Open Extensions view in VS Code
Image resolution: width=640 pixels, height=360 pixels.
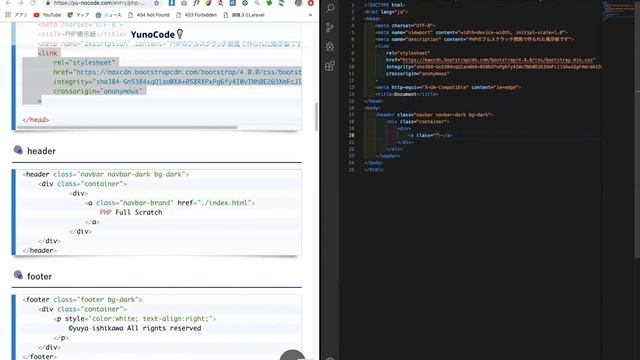click(330, 66)
